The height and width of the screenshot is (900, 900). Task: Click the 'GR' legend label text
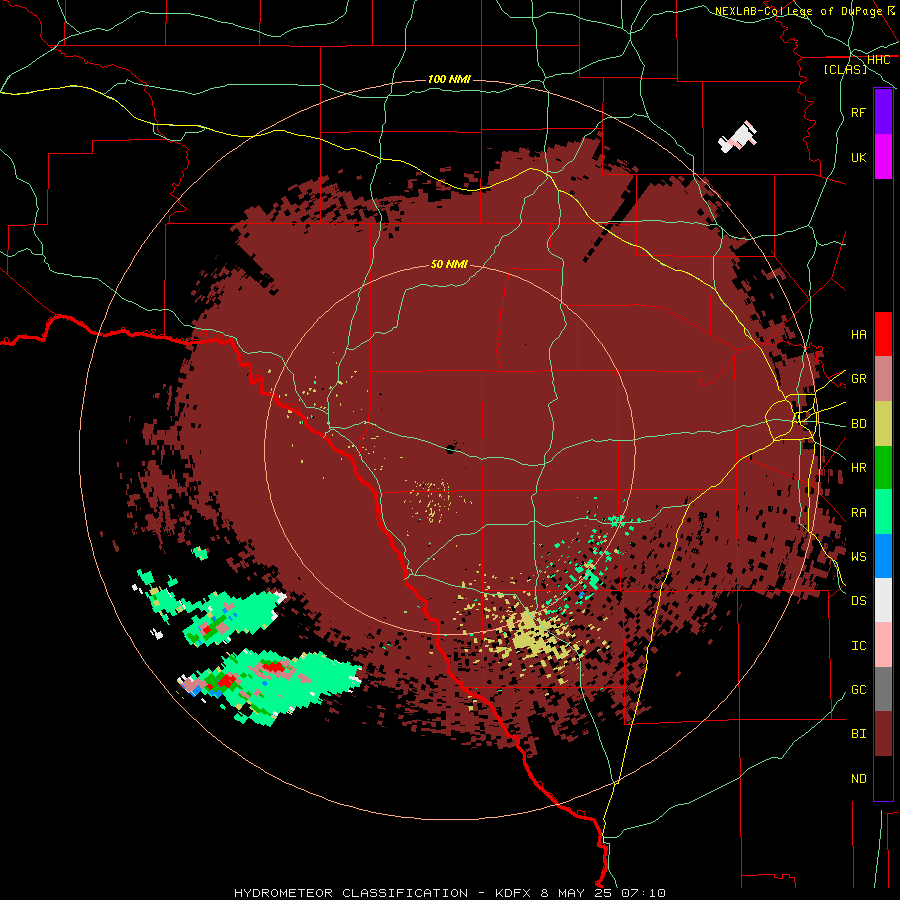click(858, 379)
